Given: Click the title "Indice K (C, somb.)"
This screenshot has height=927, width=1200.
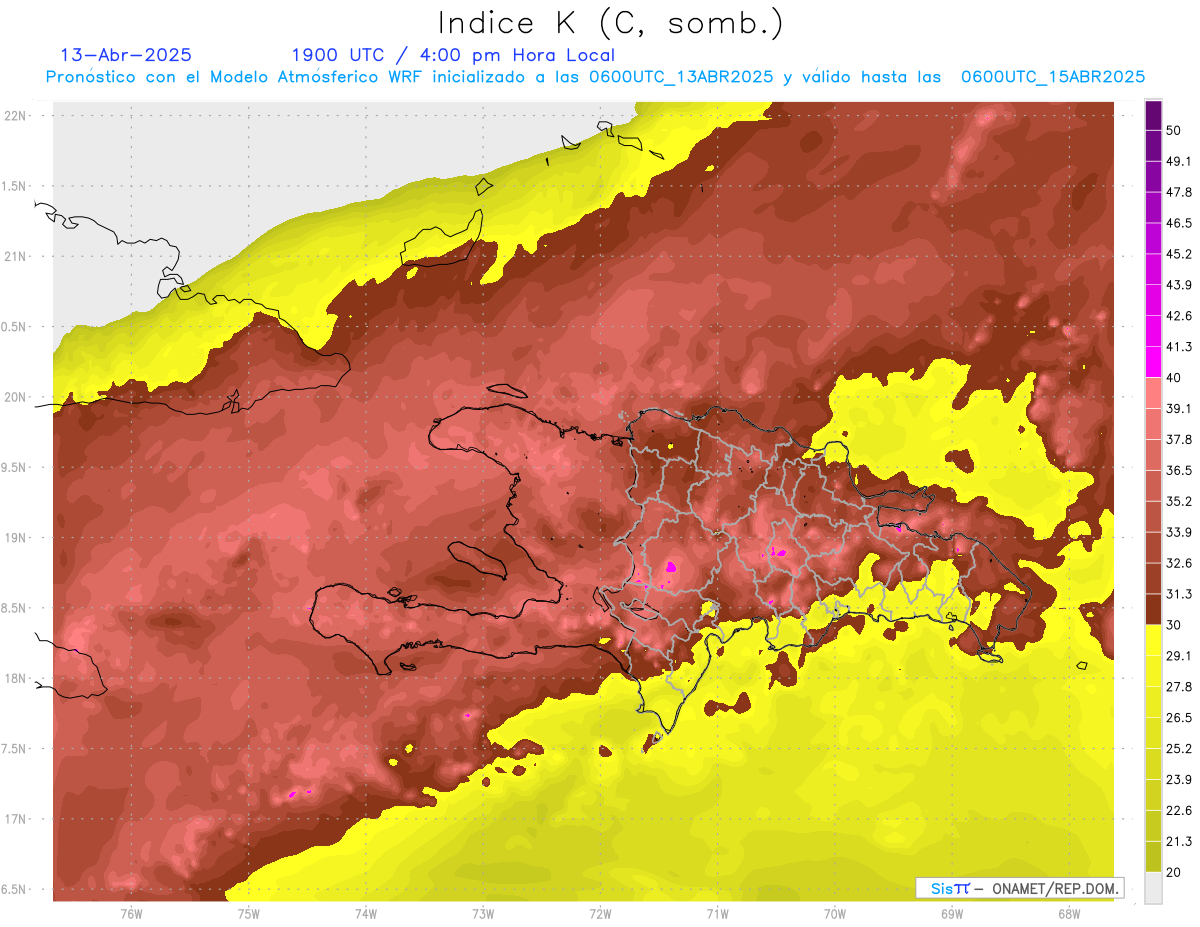Looking at the screenshot, I should [611, 24].
